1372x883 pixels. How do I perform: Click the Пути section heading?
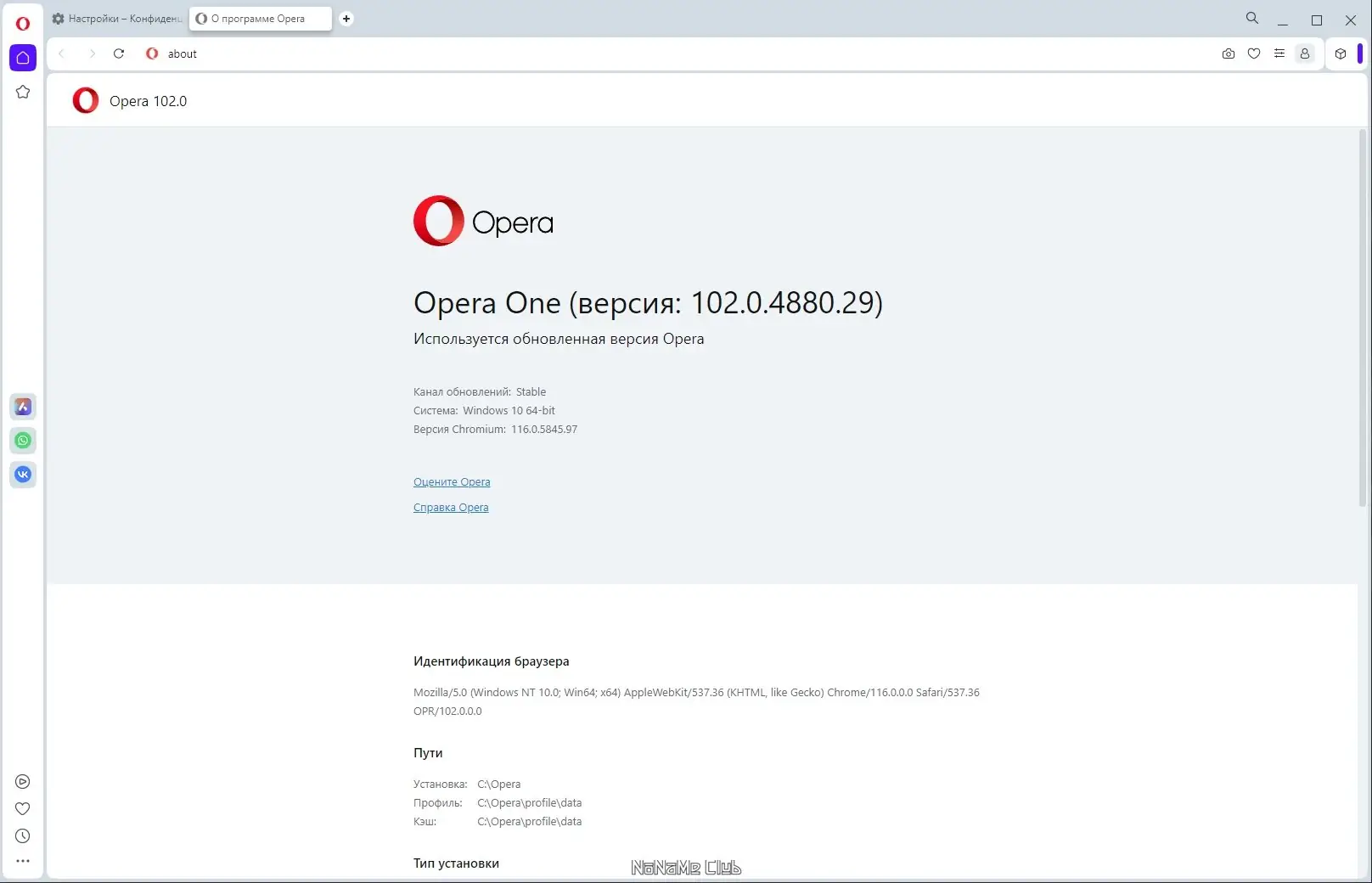pos(428,753)
